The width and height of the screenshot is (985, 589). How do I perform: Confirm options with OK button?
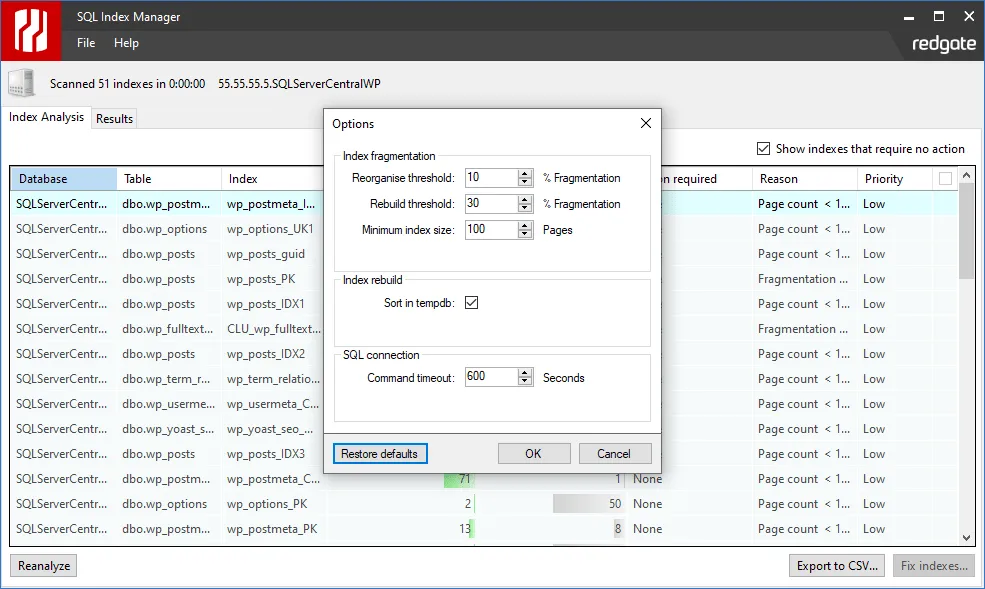tap(534, 453)
